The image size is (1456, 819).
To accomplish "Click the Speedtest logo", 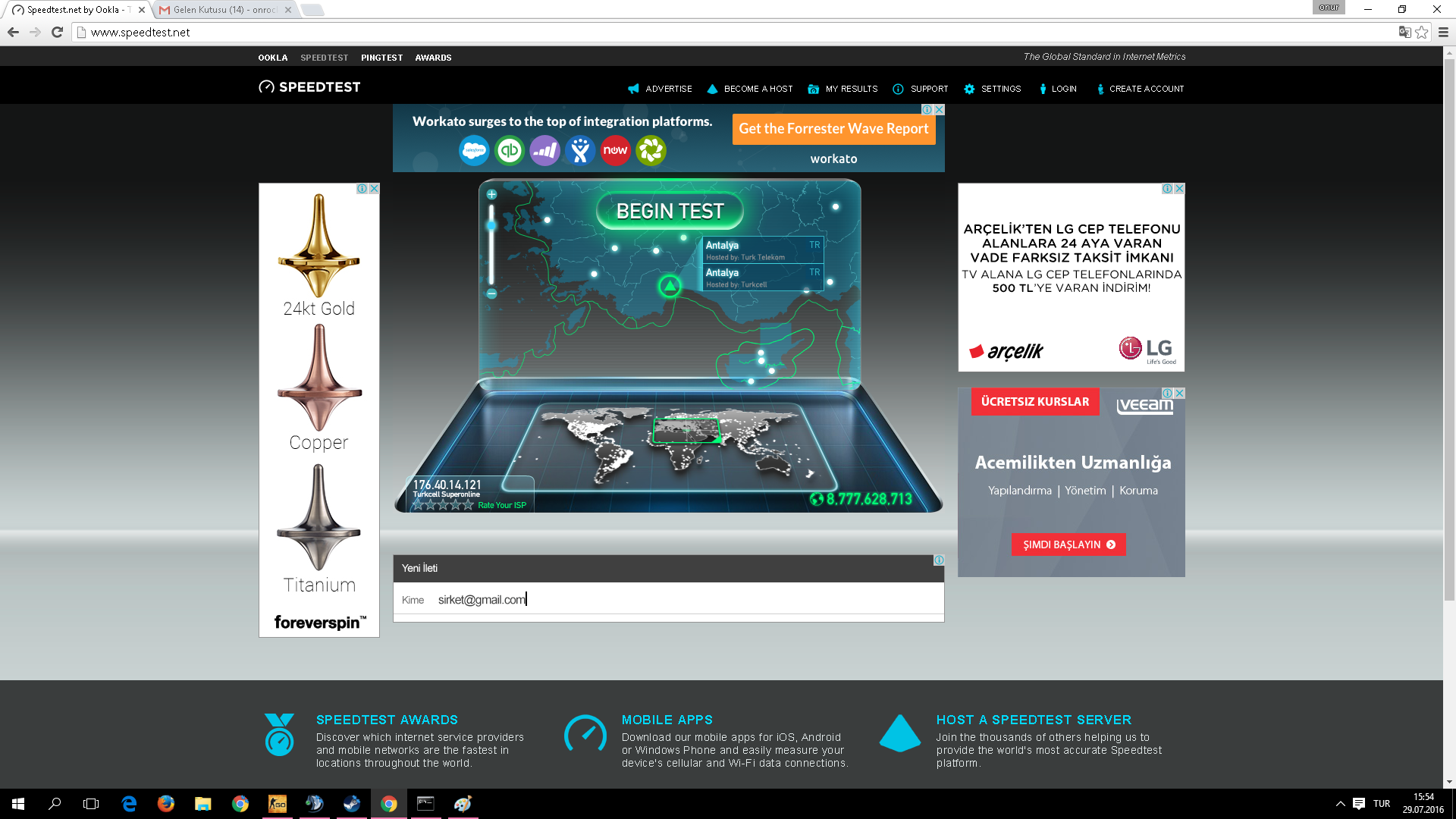I will (x=309, y=87).
